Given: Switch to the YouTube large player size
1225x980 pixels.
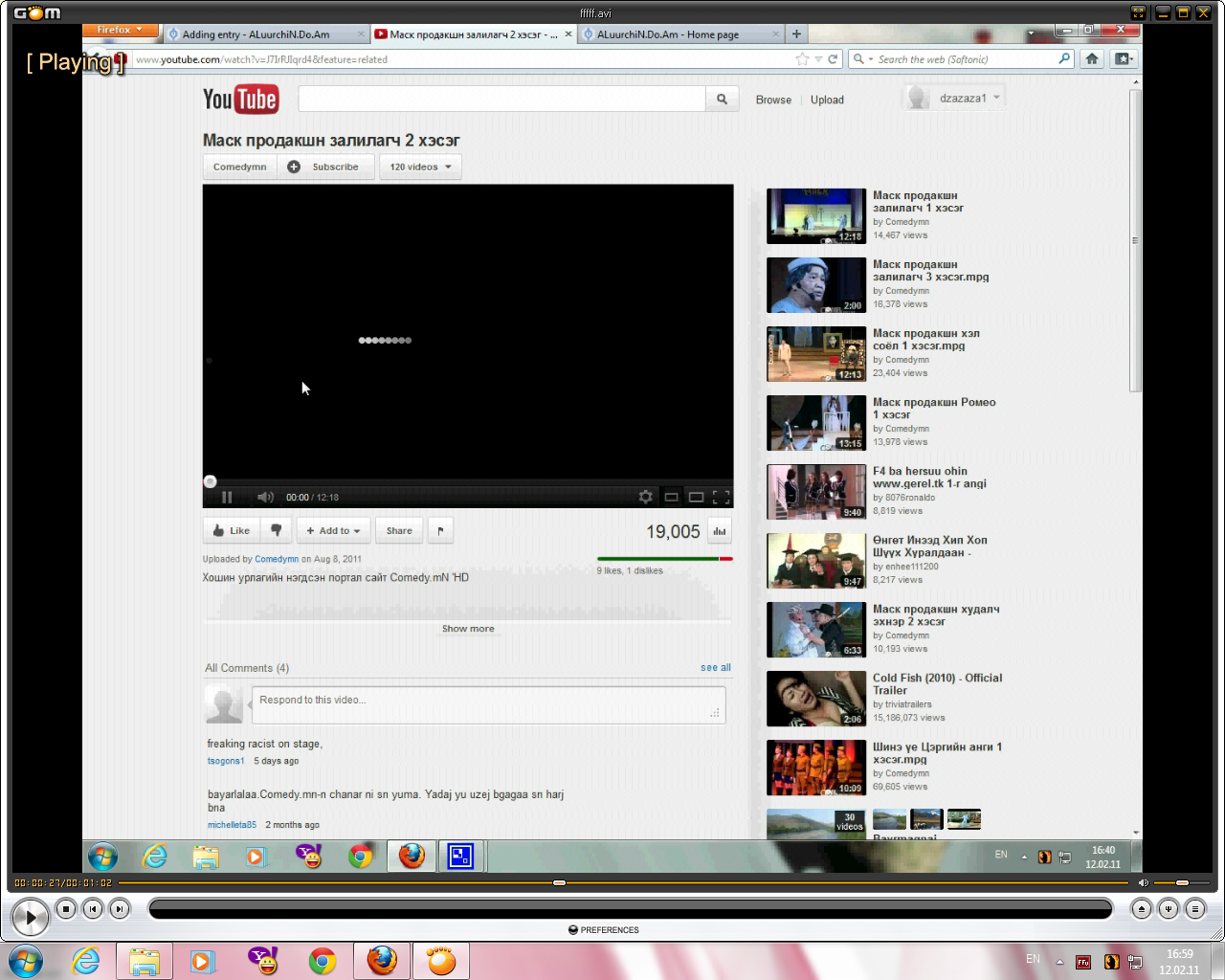Looking at the screenshot, I should click(x=697, y=497).
